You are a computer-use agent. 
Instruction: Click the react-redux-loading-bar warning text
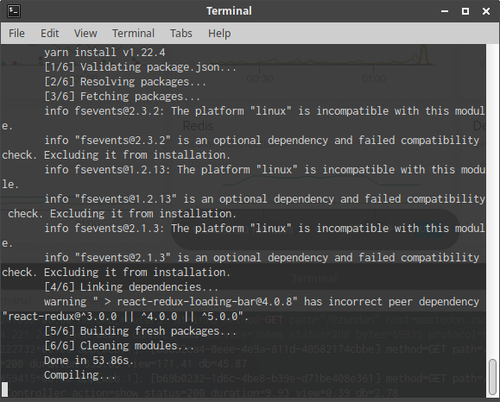243,309
